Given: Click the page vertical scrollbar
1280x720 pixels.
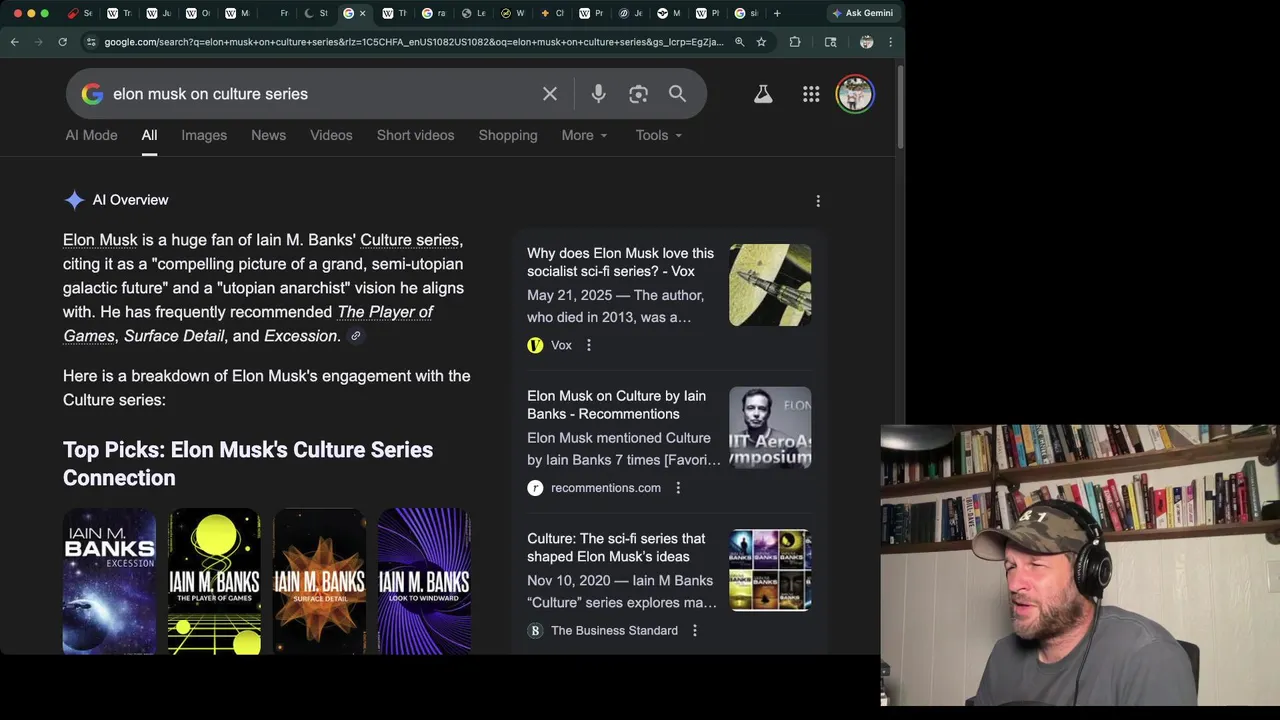Looking at the screenshot, I should pos(900,110).
